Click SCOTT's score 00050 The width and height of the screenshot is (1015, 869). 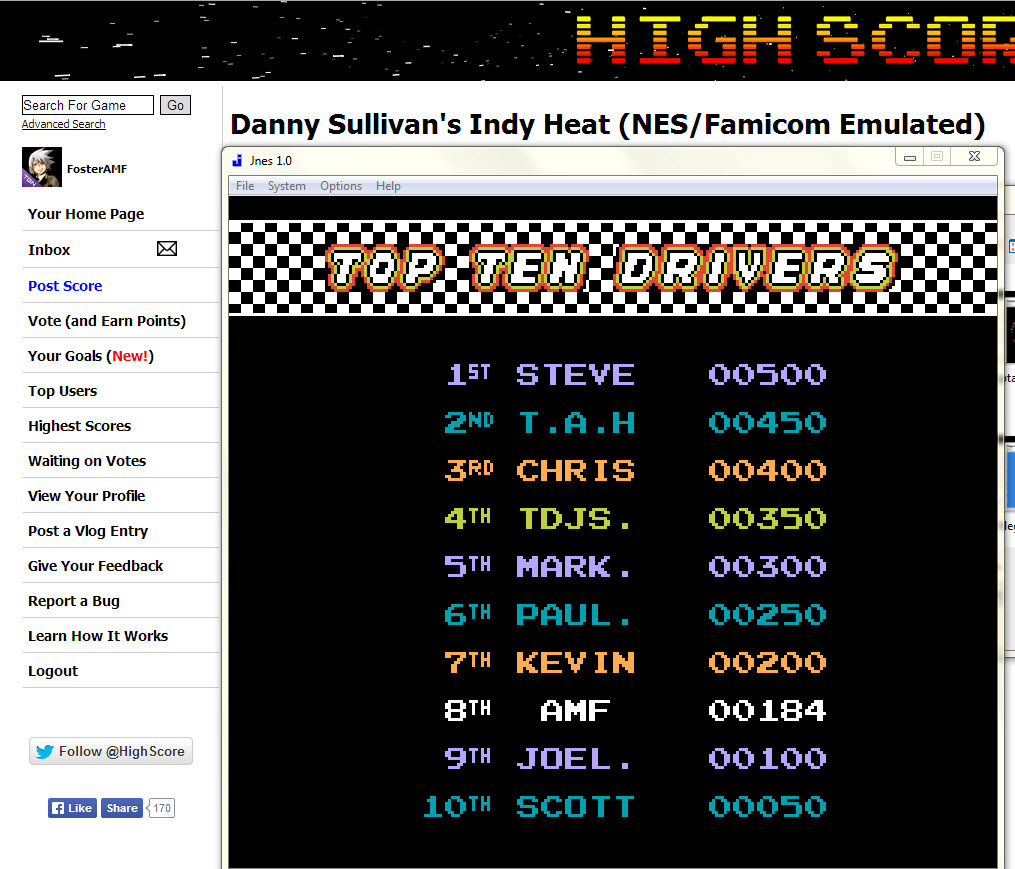(x=767, y=806)
